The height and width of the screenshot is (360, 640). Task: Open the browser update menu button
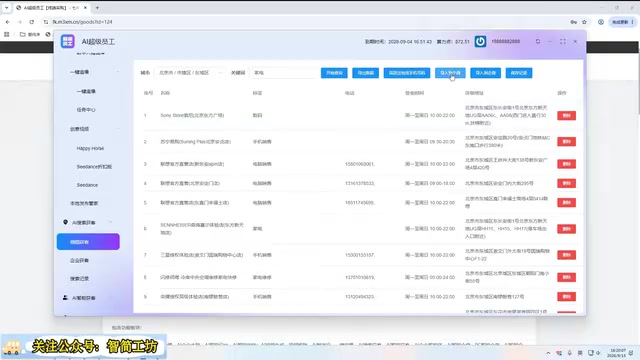point(622,22)
